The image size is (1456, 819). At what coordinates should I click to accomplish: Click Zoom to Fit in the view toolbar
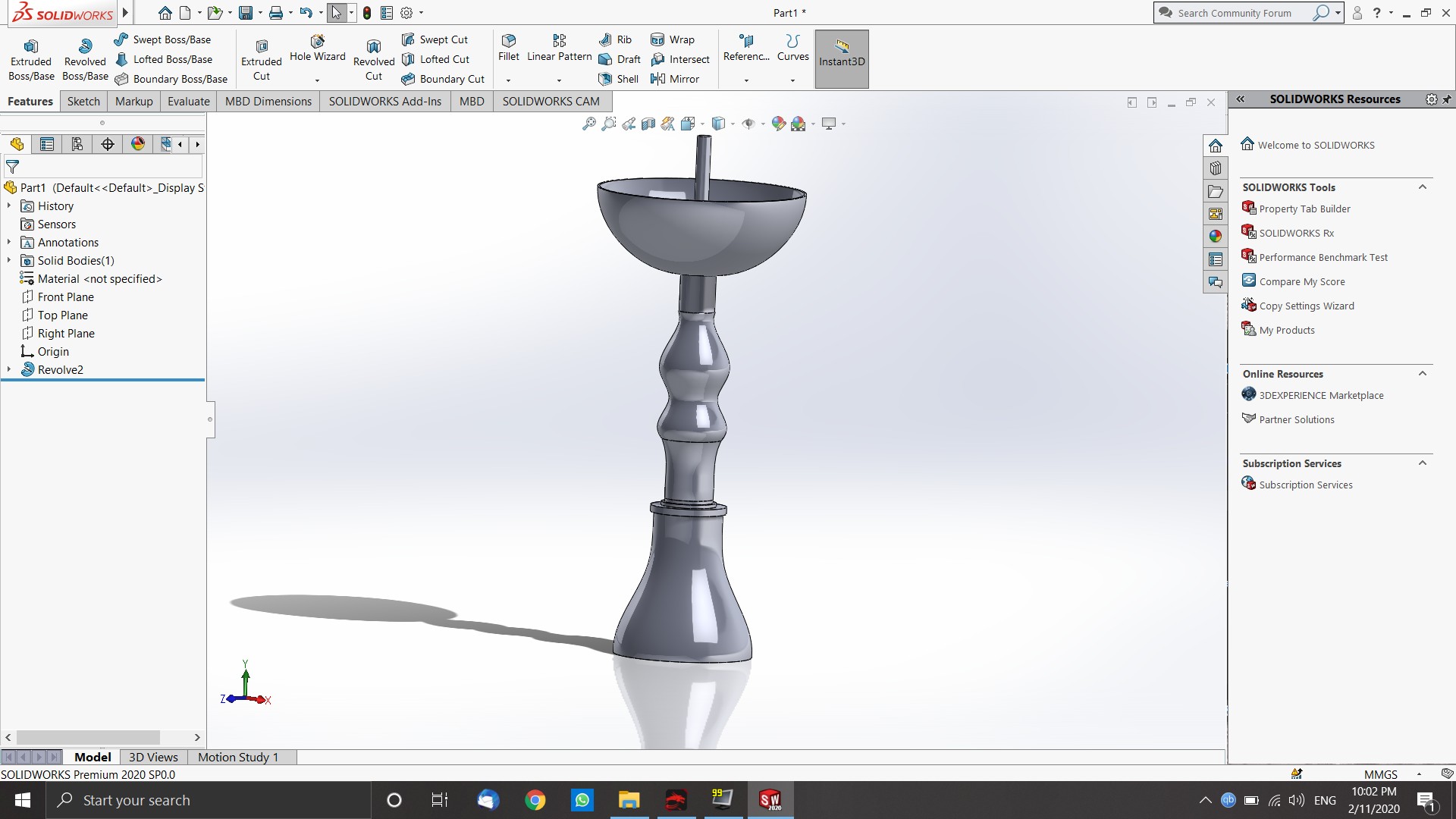coord(589,124)
